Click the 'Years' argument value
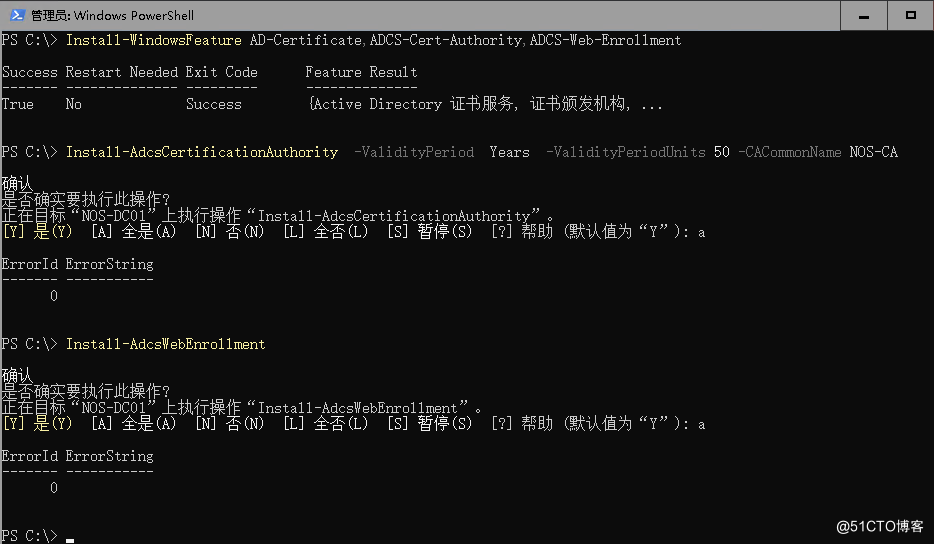Screen dimensions: 934x544 509,152
